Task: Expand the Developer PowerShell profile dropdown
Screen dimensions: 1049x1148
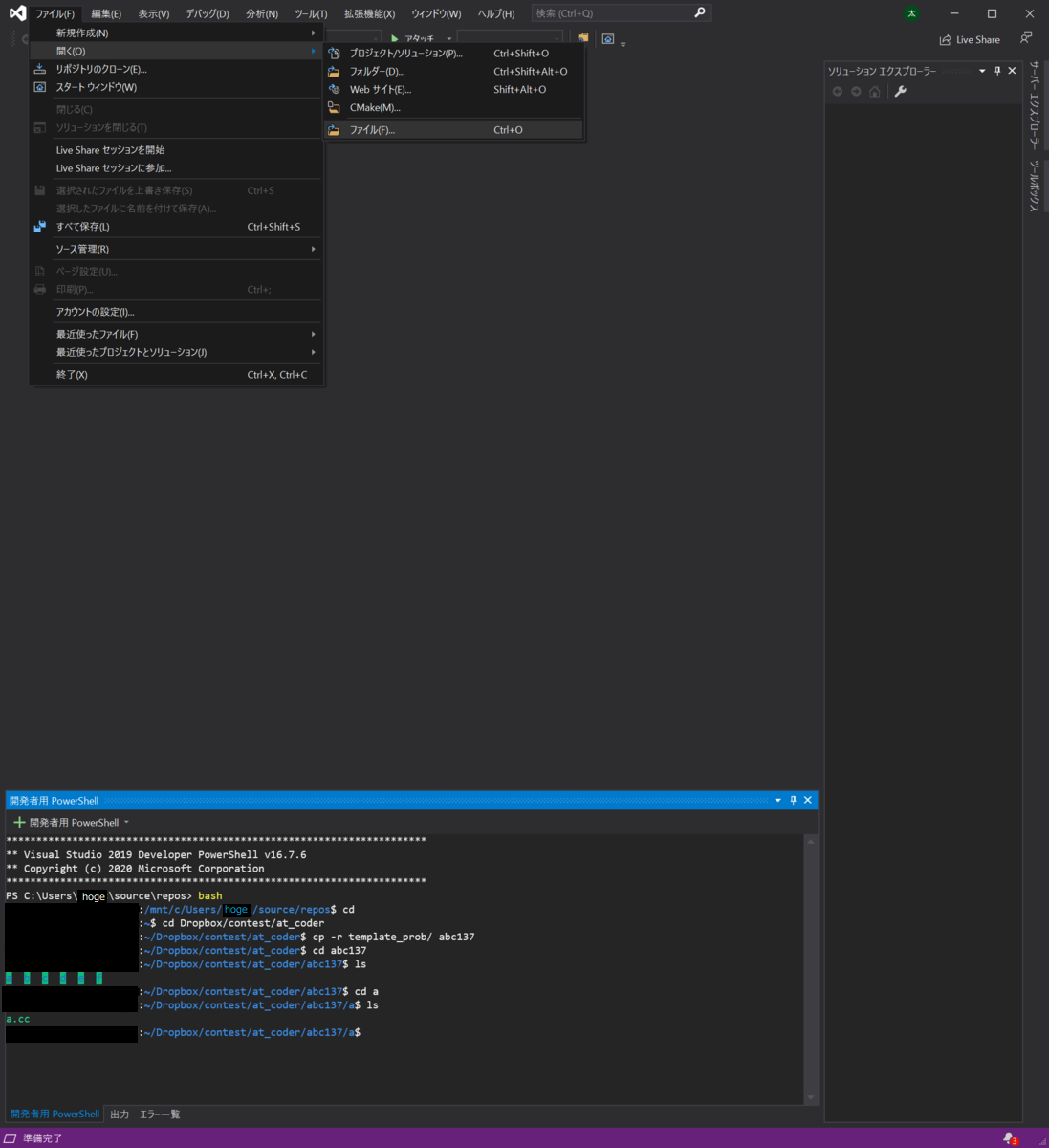Action: click(x=126, y=822)
